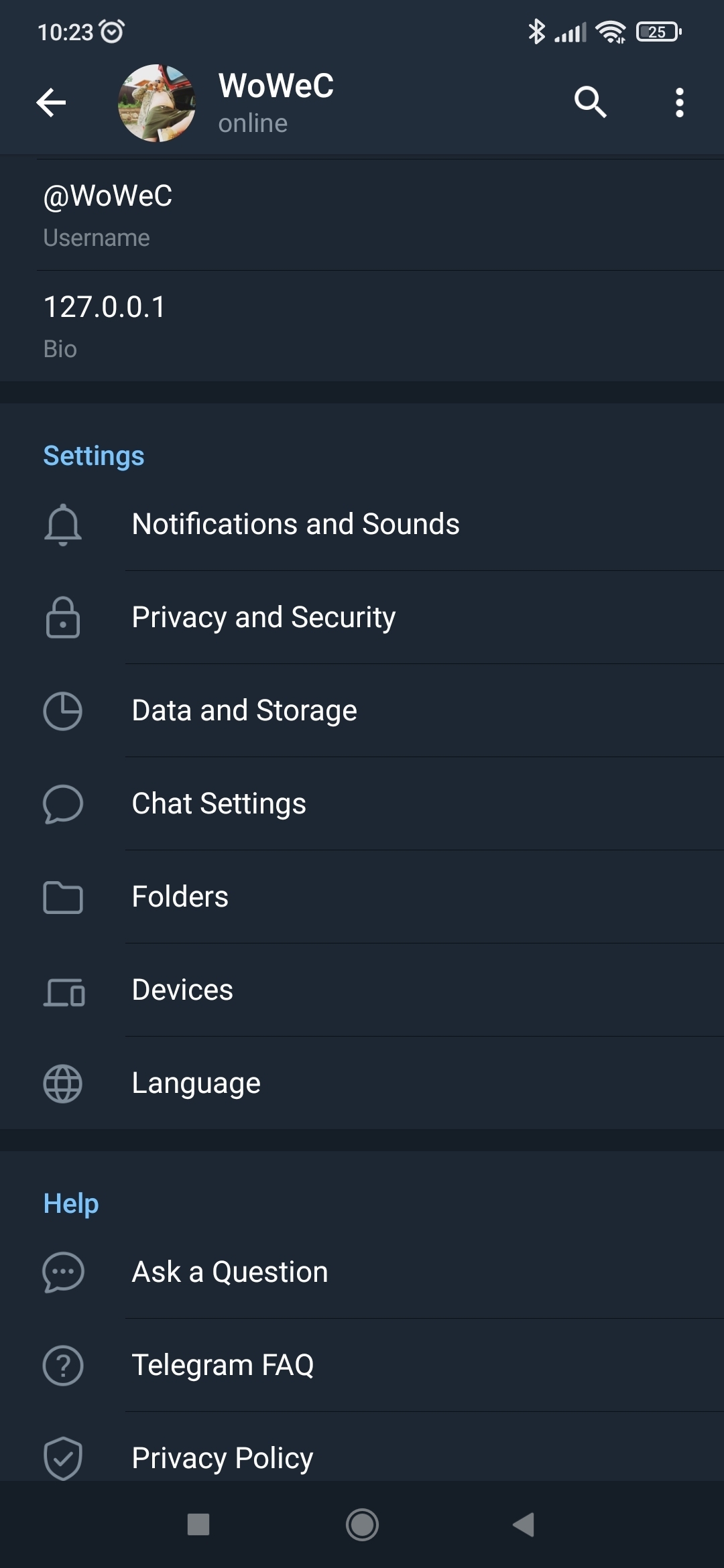
Task: Tap the Devices icon
Action: (64, 991)
